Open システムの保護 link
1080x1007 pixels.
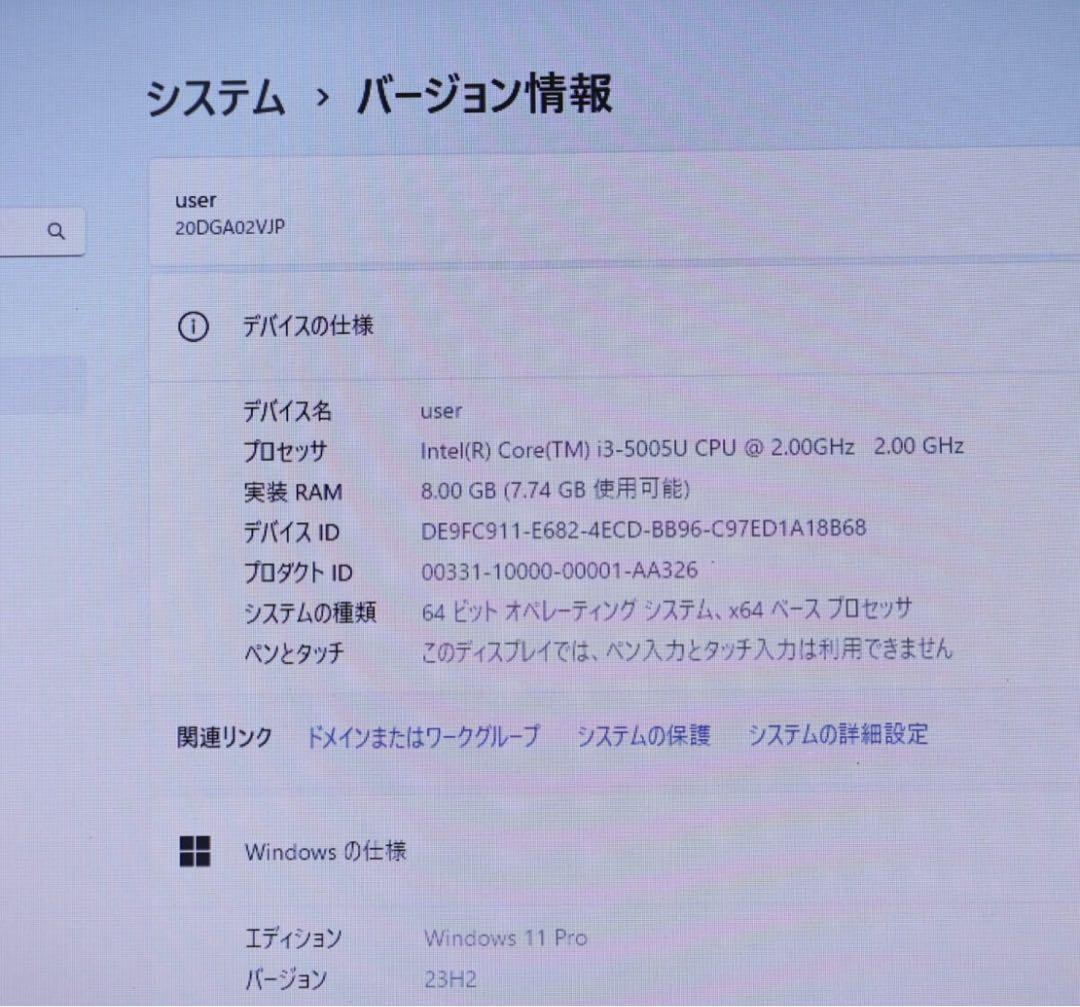click(x=643, y=735)
